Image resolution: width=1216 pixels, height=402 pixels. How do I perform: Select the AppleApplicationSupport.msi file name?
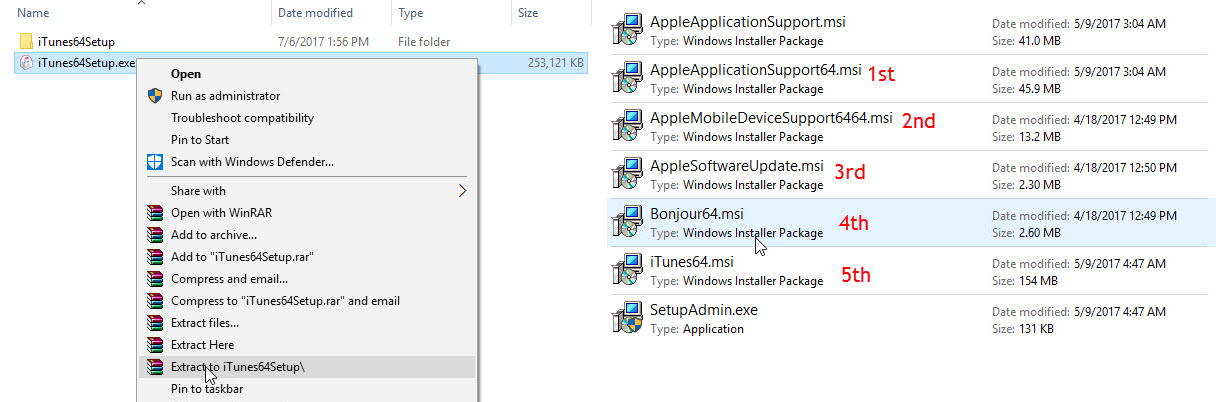748,21
